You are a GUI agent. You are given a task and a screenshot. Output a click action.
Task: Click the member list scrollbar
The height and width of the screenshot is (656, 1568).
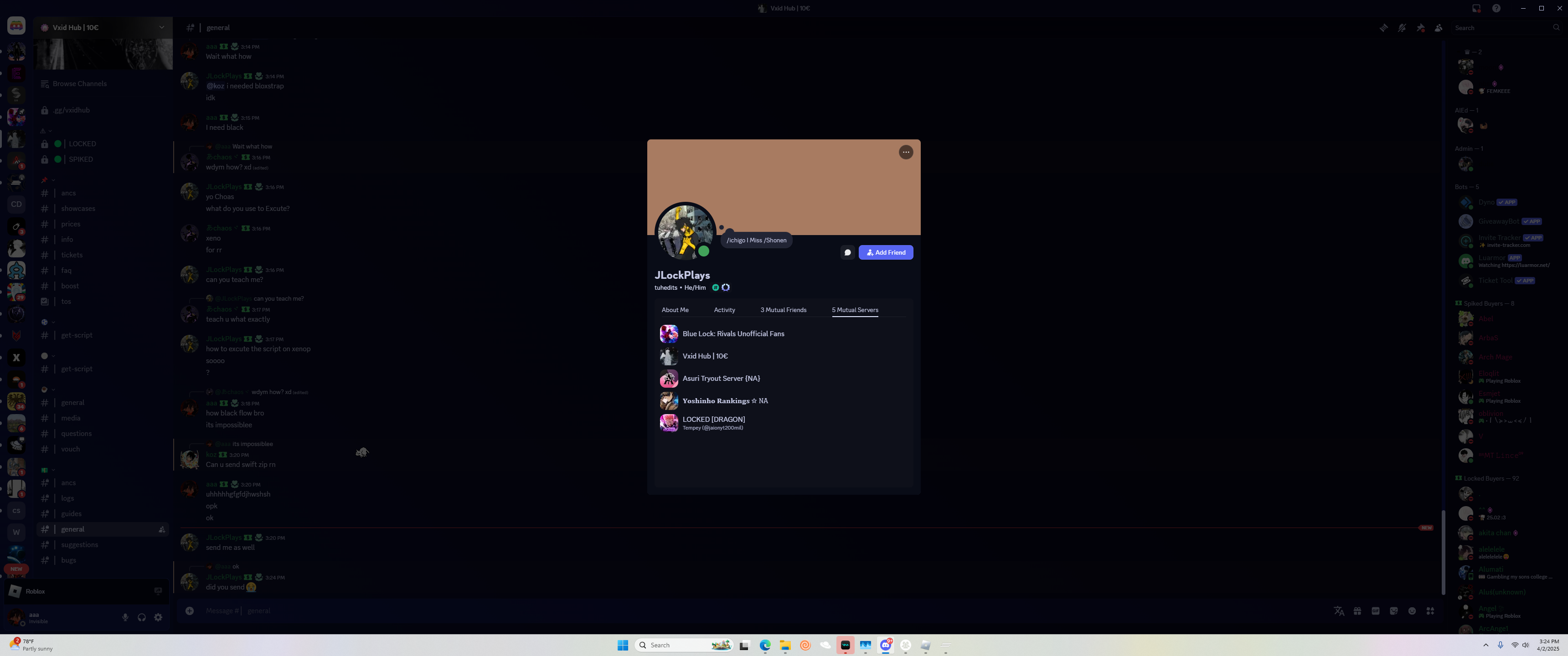tap(1443, 551)
